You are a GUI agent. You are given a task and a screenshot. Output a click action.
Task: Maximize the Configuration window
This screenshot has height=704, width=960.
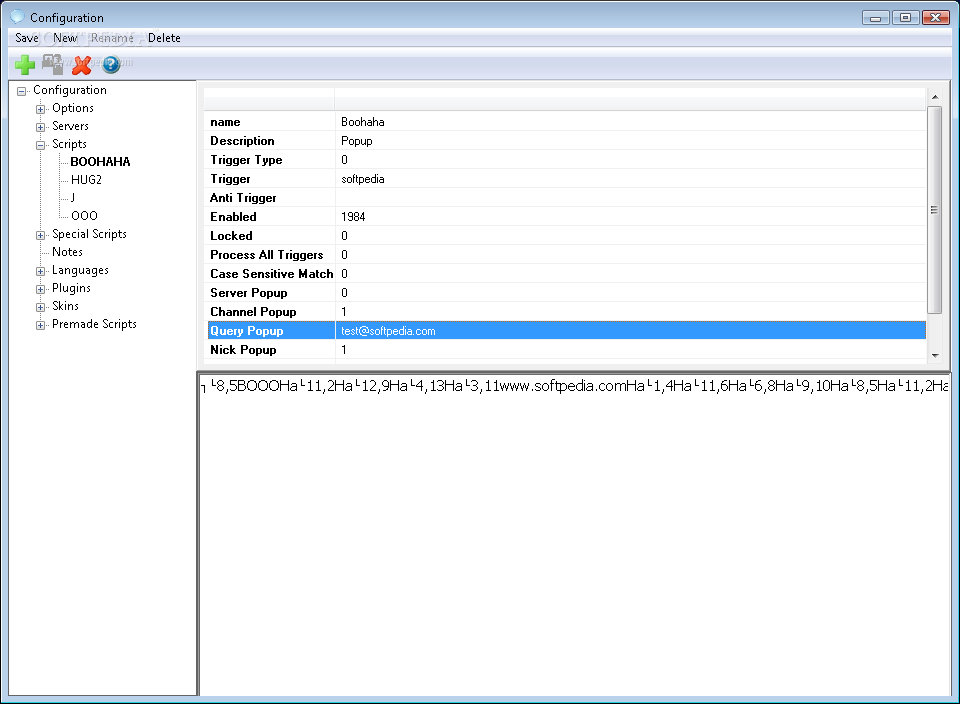tap(905, 18)
